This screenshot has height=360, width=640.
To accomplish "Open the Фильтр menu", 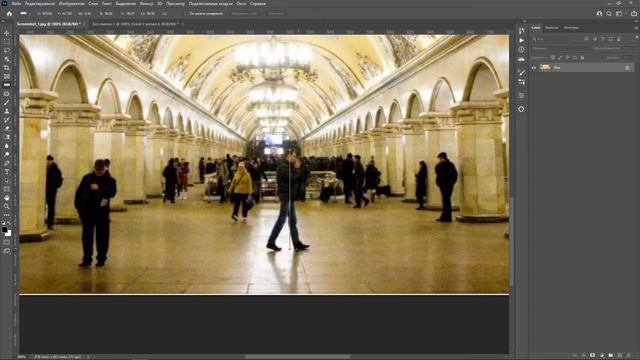I will (147, 4).
